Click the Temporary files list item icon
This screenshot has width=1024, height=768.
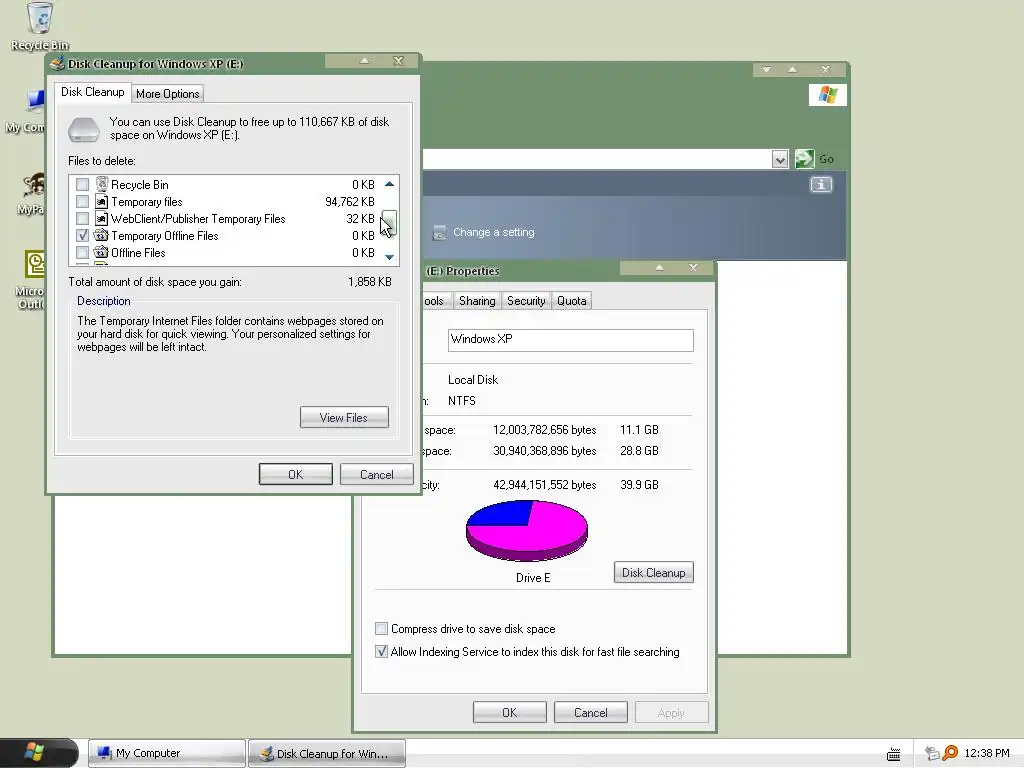pyautogui.click(x=101, y=201)
